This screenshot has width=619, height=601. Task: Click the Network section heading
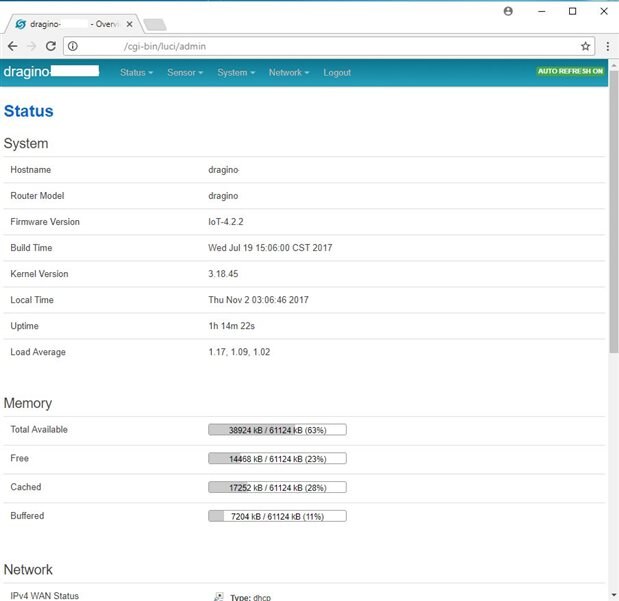[28, 570]
